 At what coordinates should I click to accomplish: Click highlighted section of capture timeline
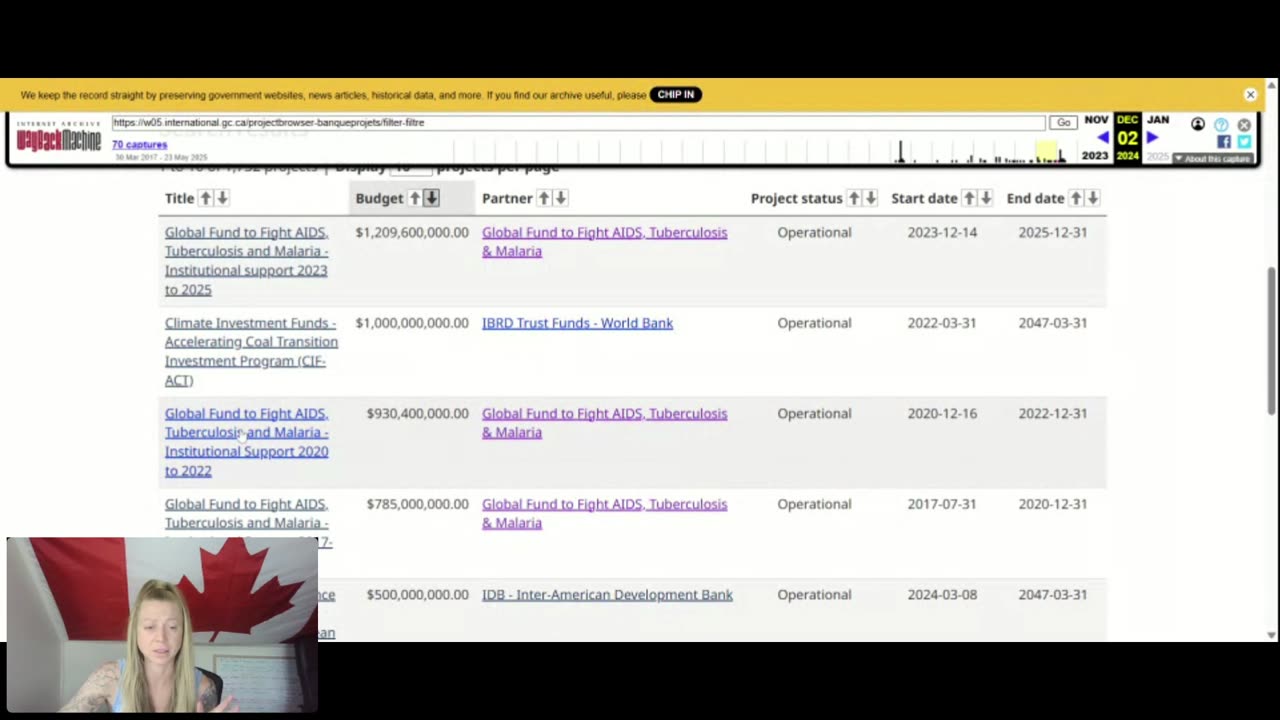click(1046, 151)
